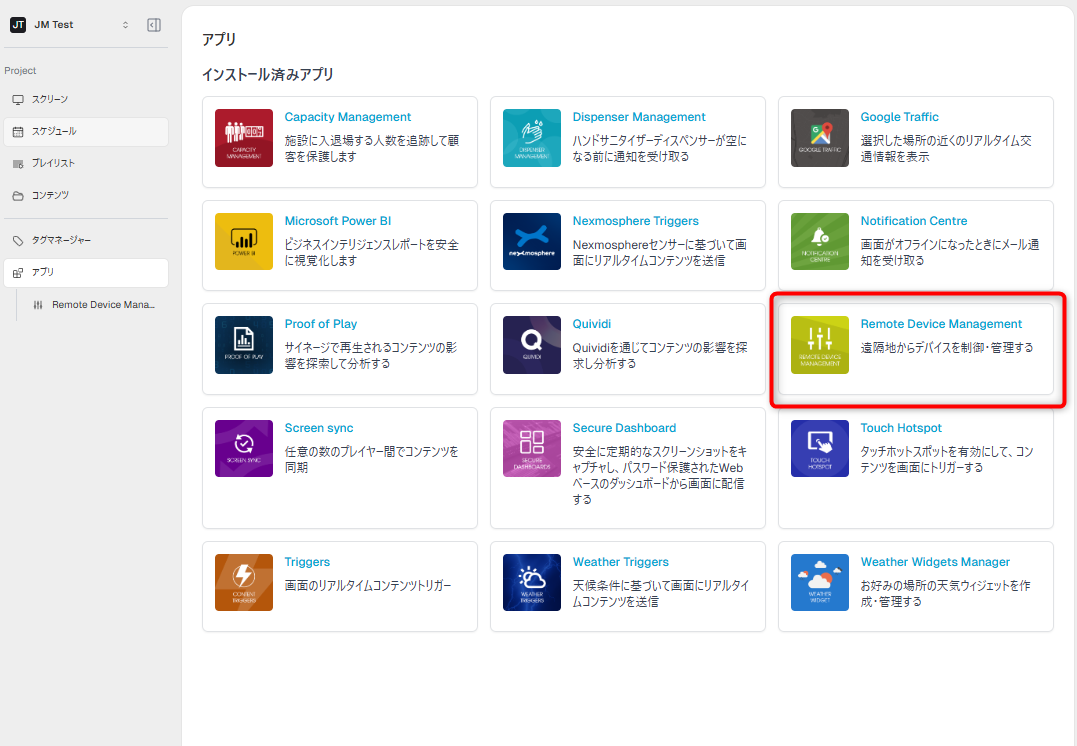Image resolution: width=1077 pixels, height=746 pixels.
Task: Select アプリ in the sidebar
Action: pos(86,273)
